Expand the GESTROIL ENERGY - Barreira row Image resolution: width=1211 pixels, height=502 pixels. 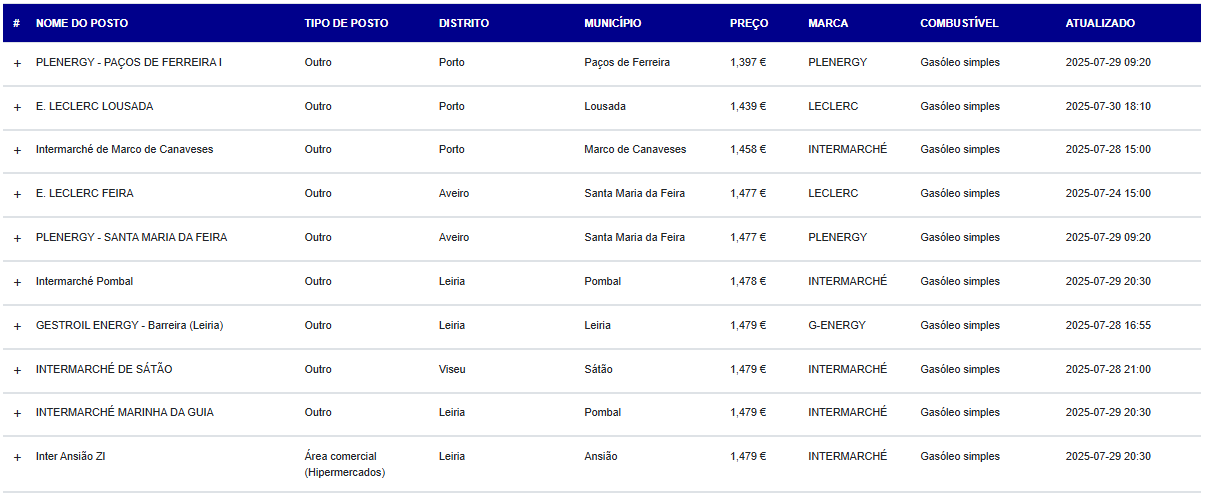[17, 326]
